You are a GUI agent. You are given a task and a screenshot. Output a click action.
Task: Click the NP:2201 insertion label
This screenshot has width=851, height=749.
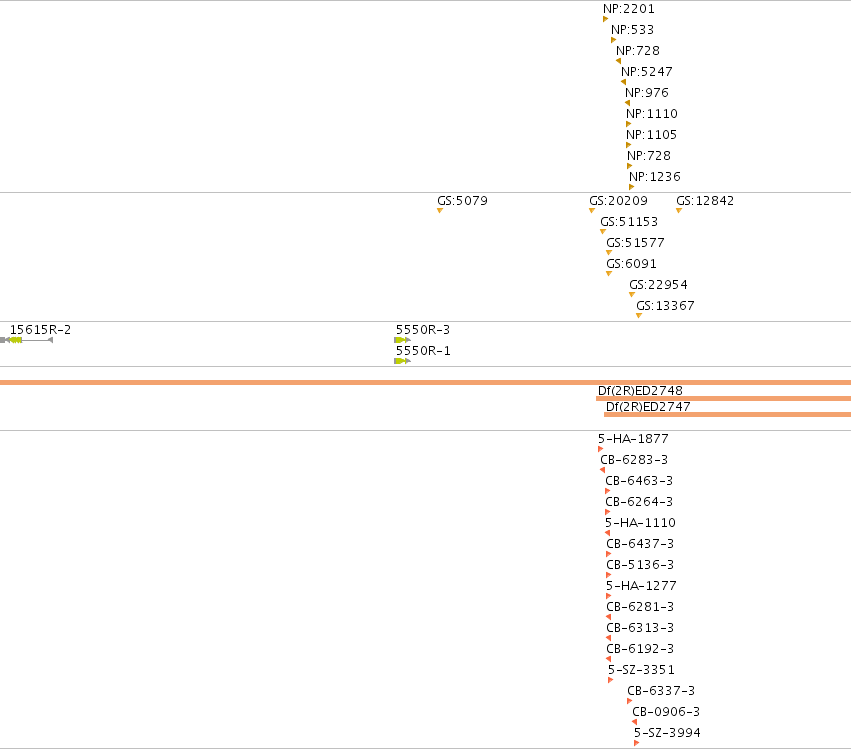(628, 9)
